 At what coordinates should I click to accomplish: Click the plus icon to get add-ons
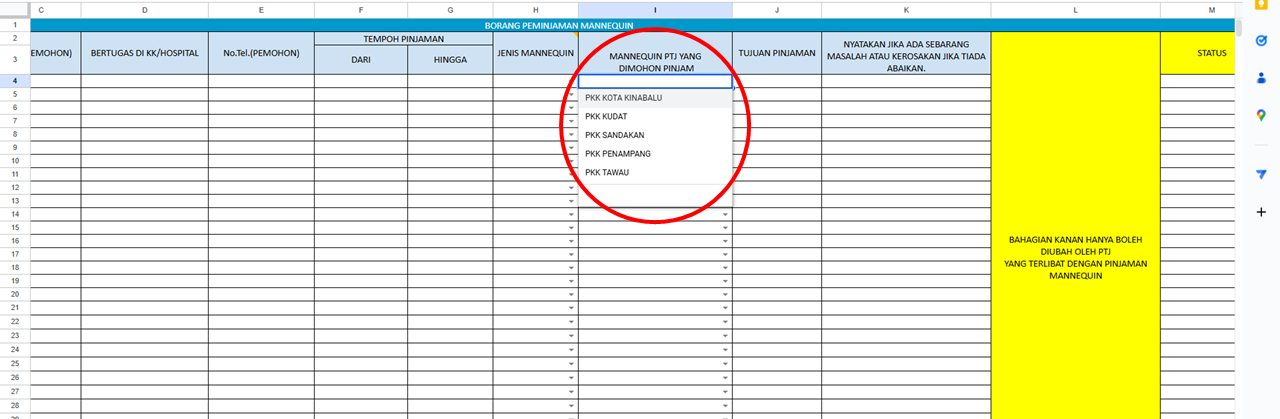pos(1260,212)
